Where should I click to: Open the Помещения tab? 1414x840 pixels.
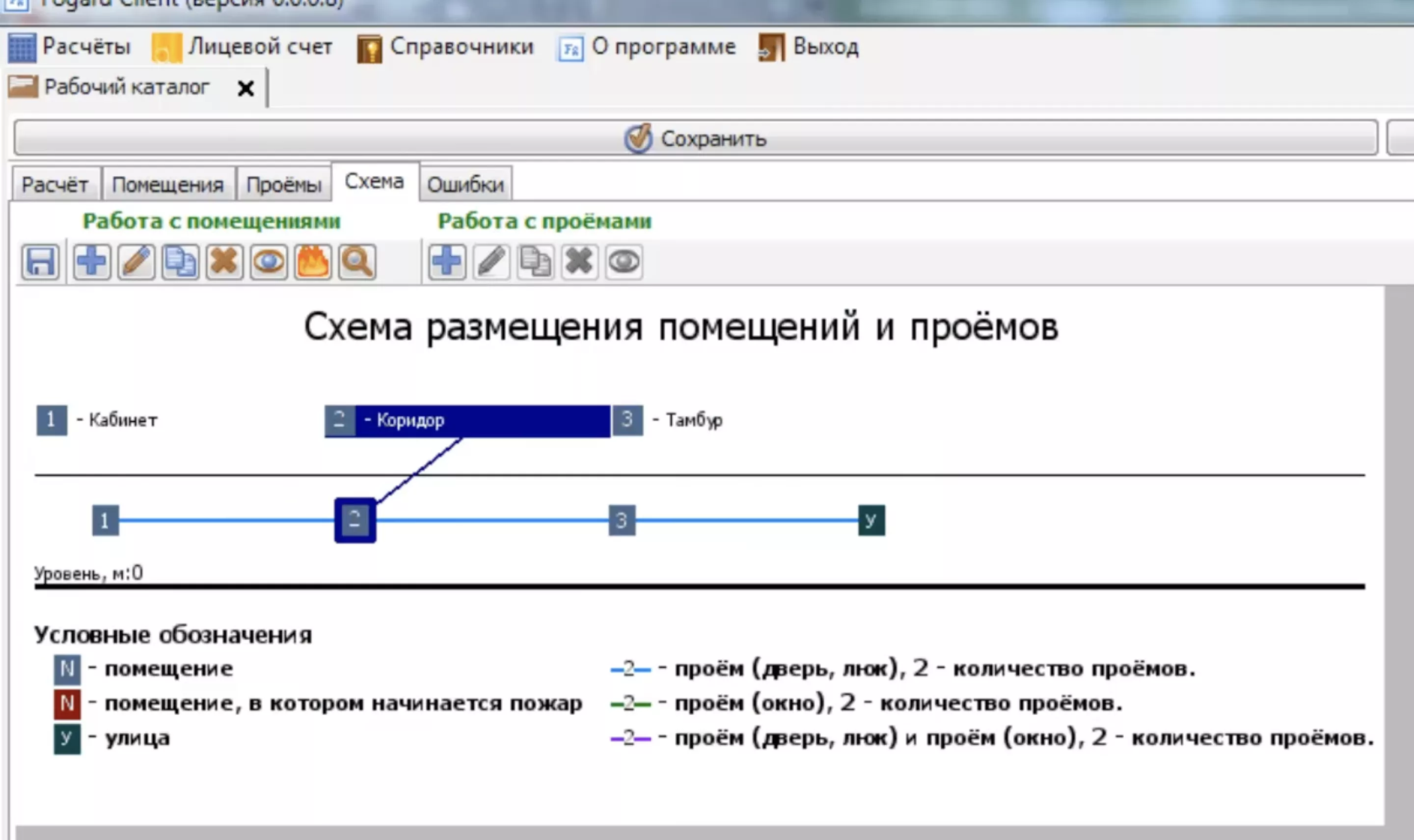(x=169, y=184)
